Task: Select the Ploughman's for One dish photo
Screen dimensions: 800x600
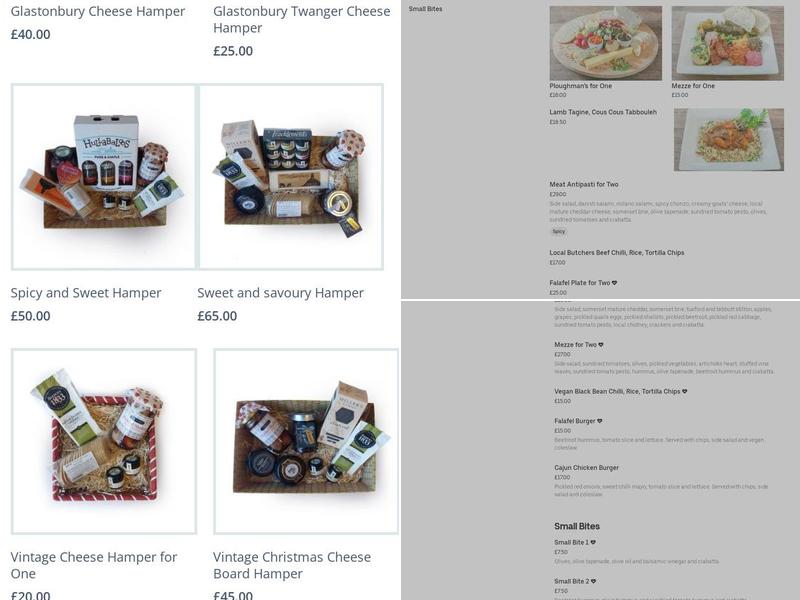Action: coord(606,43)
